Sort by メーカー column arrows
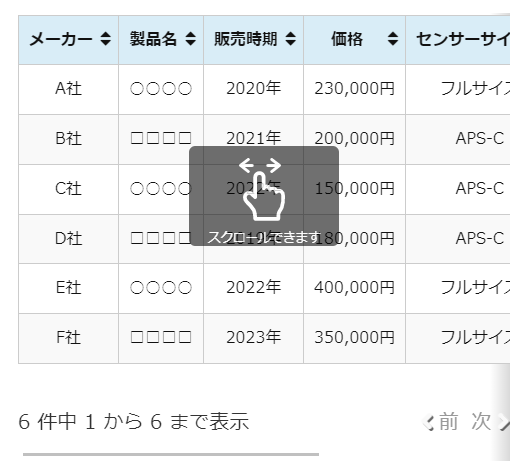 coord(105,39)
